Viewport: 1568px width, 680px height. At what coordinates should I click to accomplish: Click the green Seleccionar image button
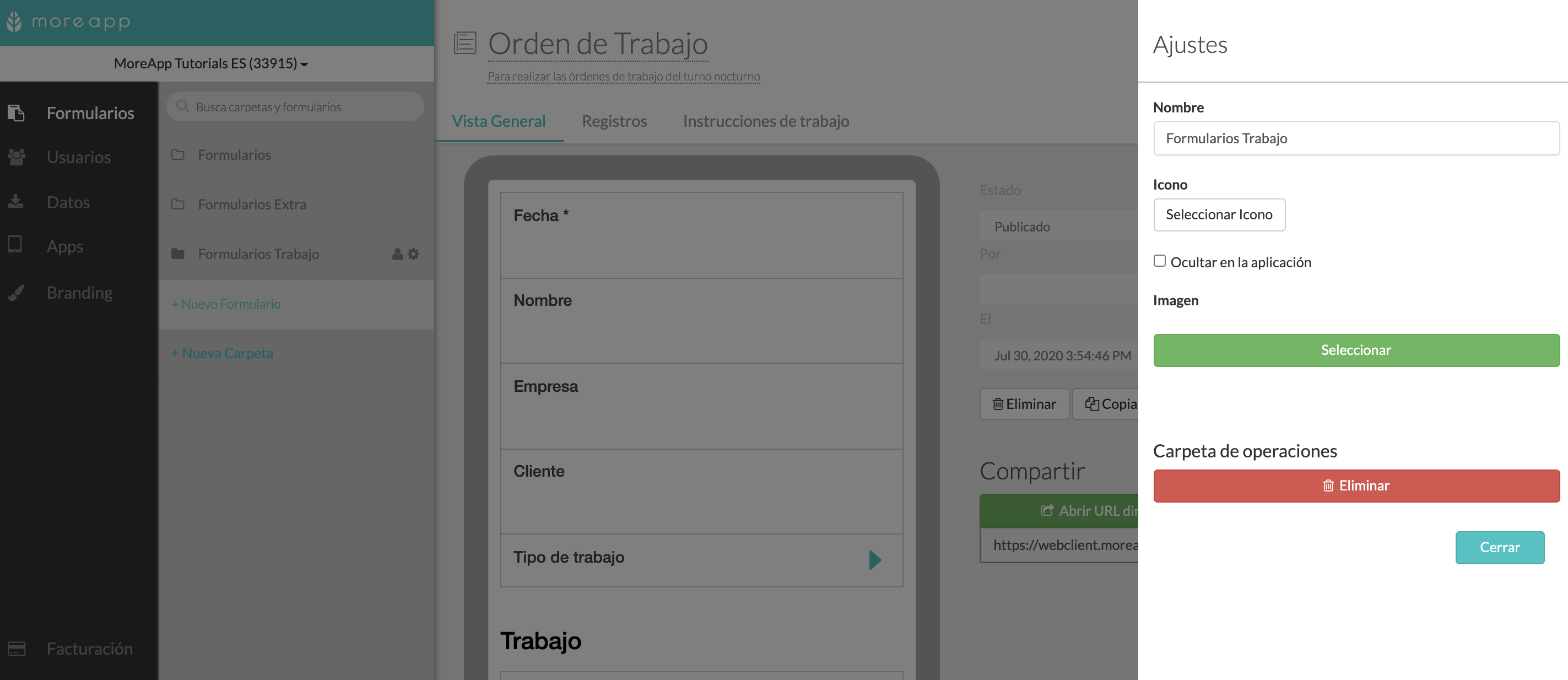click(1355, 350)
